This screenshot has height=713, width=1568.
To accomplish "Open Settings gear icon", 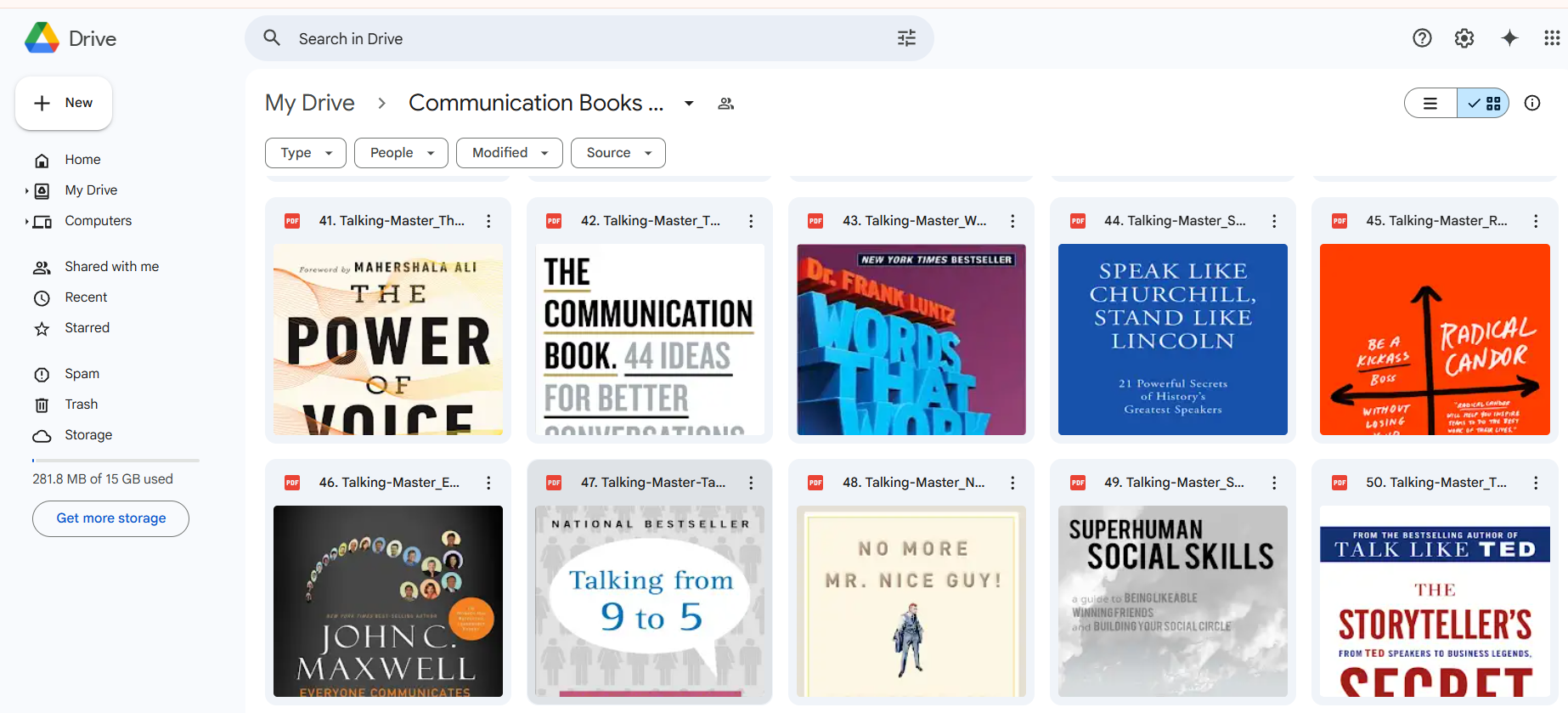I will pos(1464,38).
